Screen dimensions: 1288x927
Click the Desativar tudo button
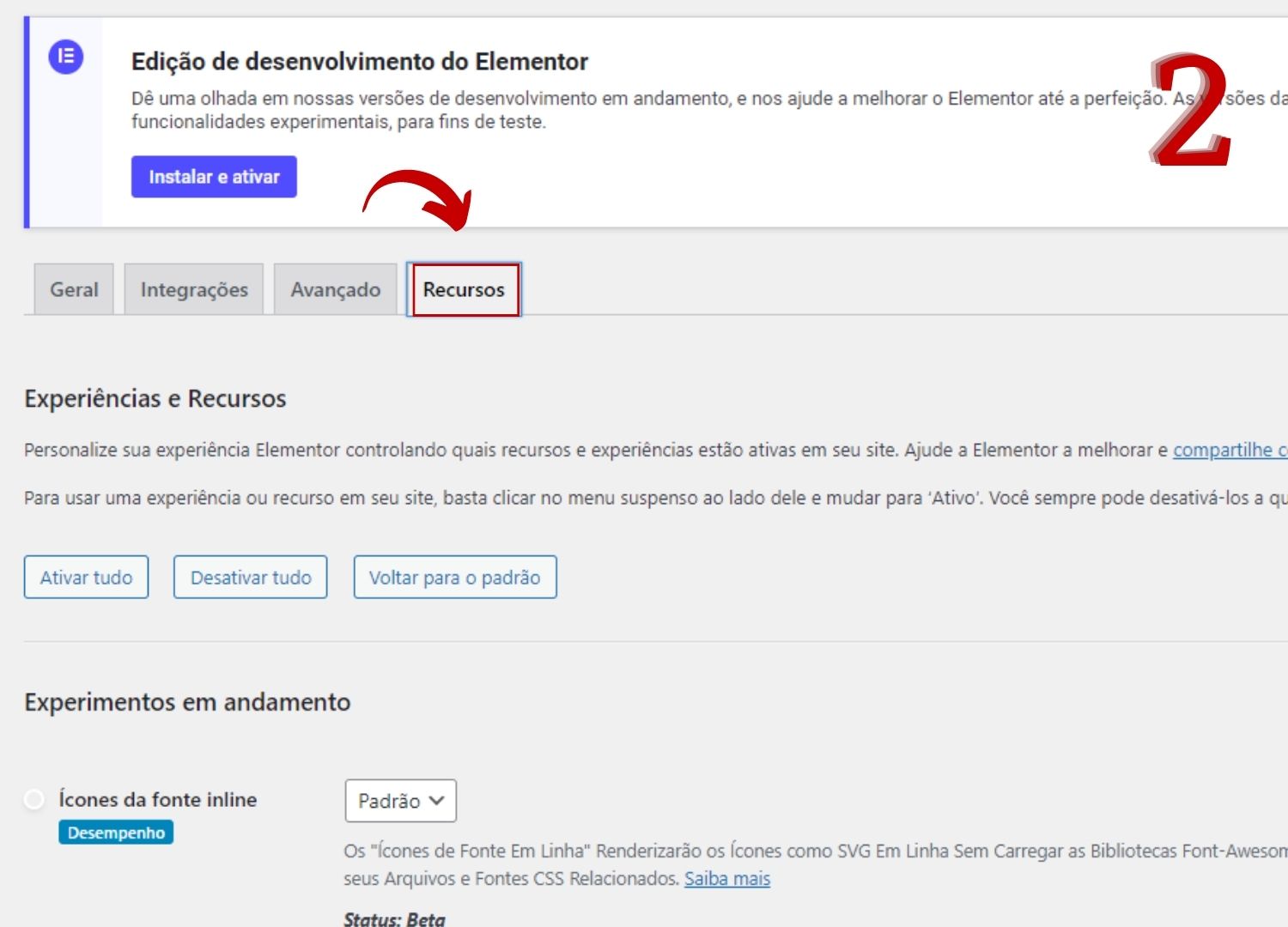click(250, 577)
